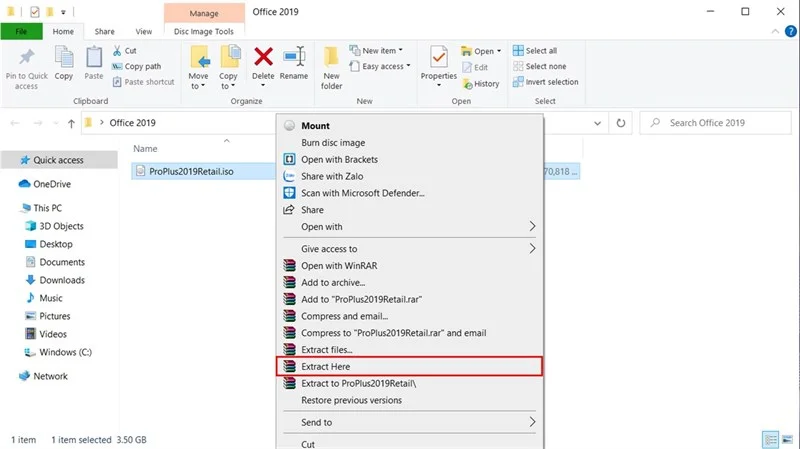The height and width of the screenshot is (449, 800).
Task: Choose Add to archive...
Action: pos(411,282)
